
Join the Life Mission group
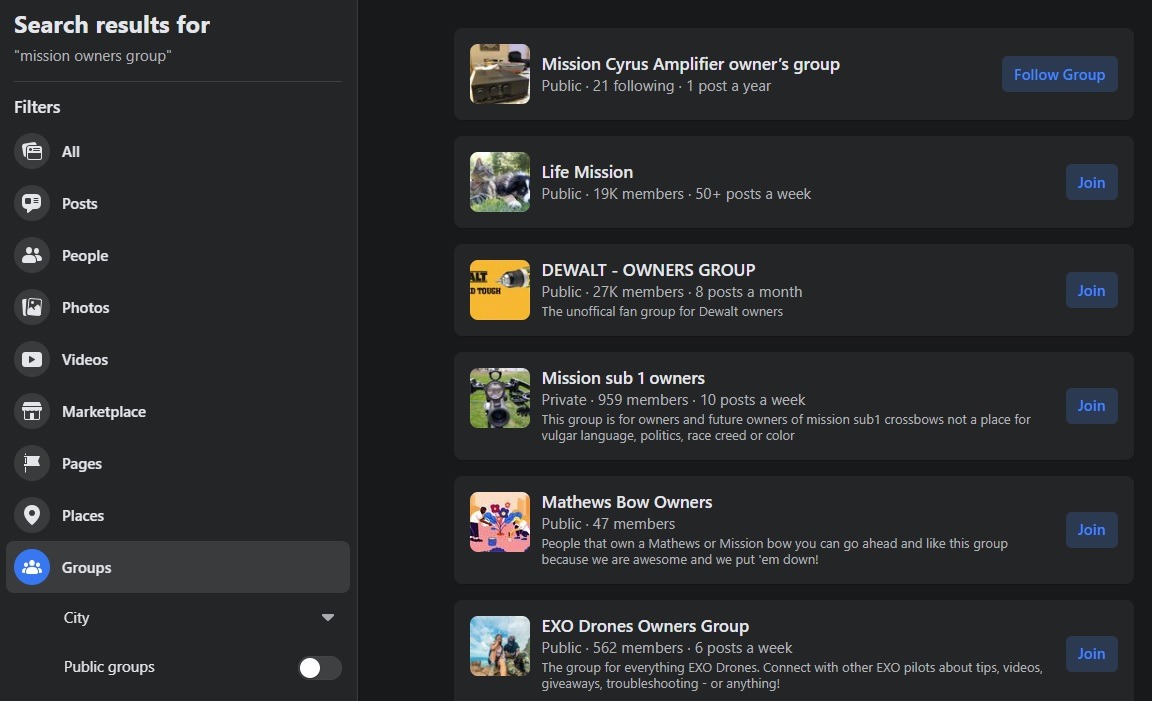[1091, 182]
